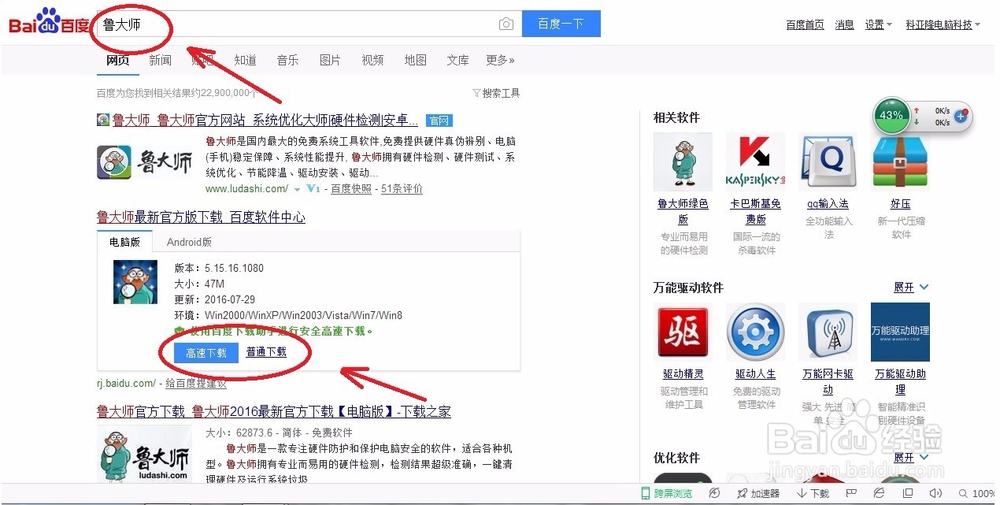The image size is (1000, 505).
Task: Expand 优化软件 section with 展开
Action: tap(911, 457)
